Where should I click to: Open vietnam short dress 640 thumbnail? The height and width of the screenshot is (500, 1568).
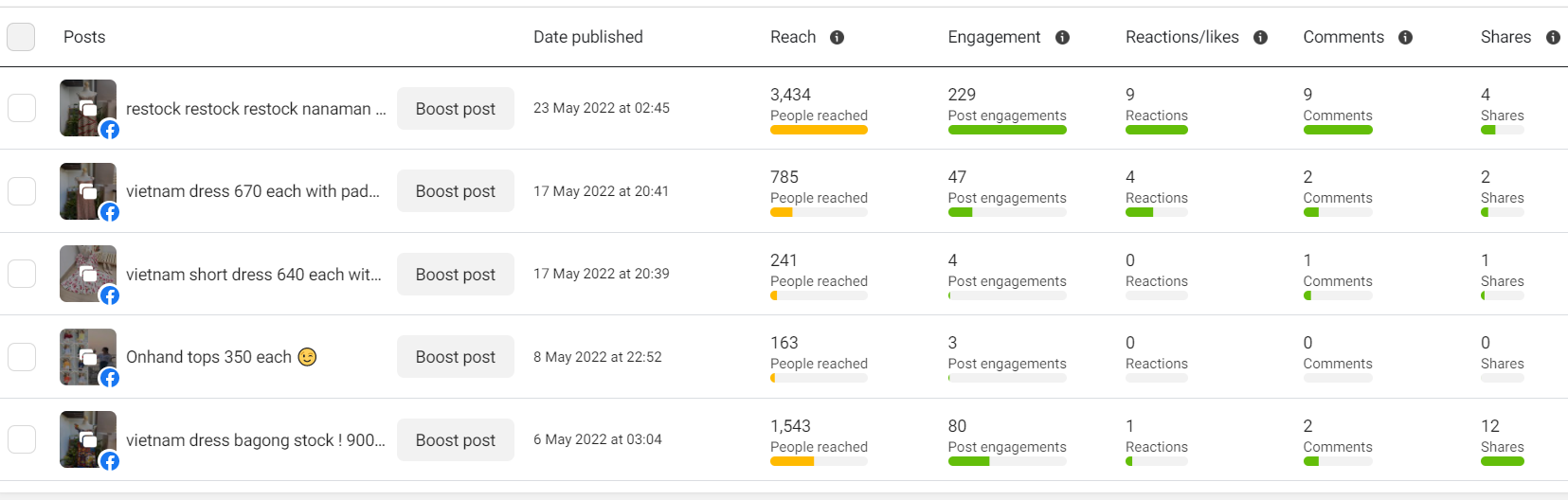(x=87, y=274)
